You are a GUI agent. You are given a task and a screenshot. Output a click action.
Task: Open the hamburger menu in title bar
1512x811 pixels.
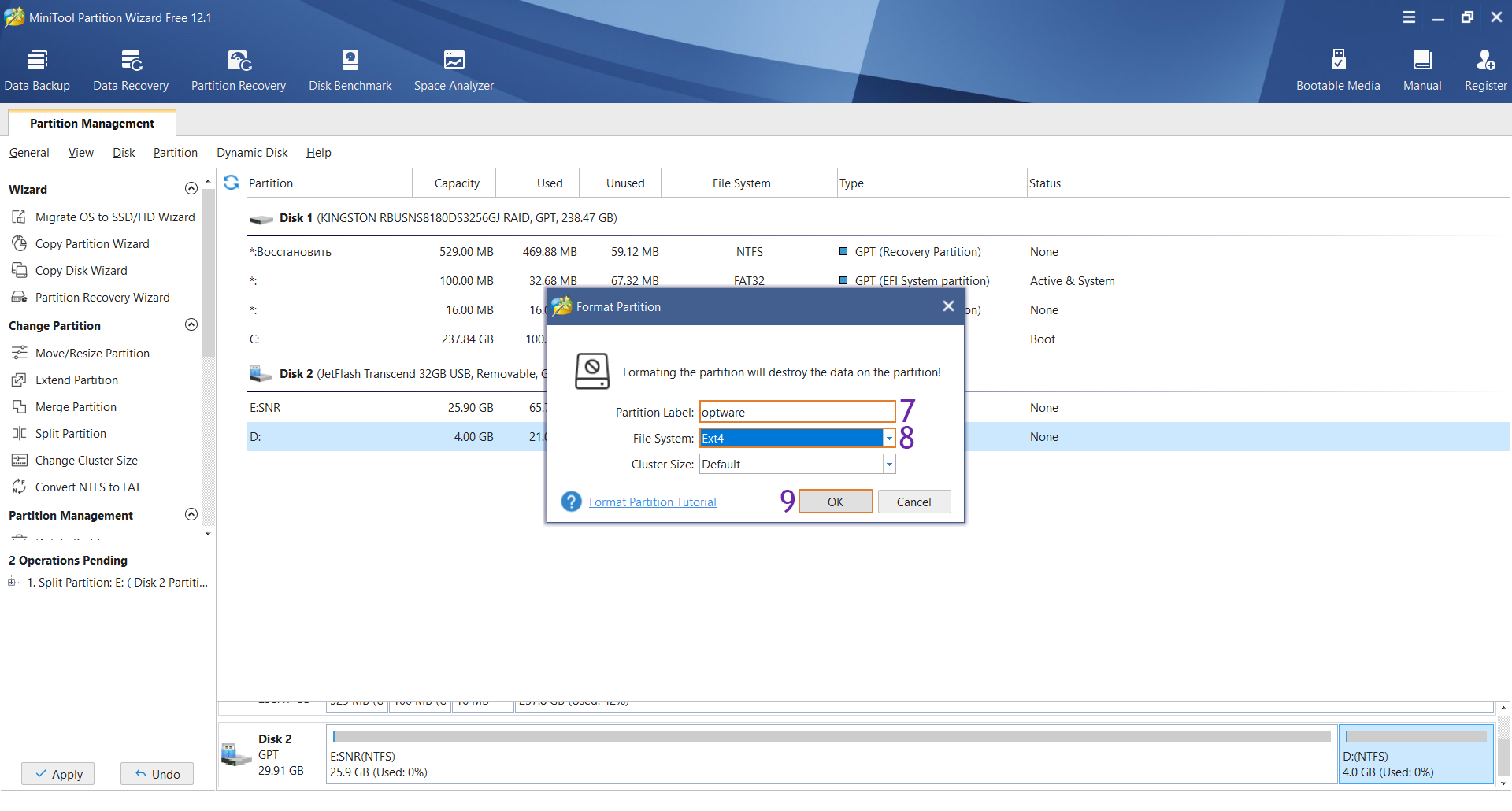[1409, 17]
